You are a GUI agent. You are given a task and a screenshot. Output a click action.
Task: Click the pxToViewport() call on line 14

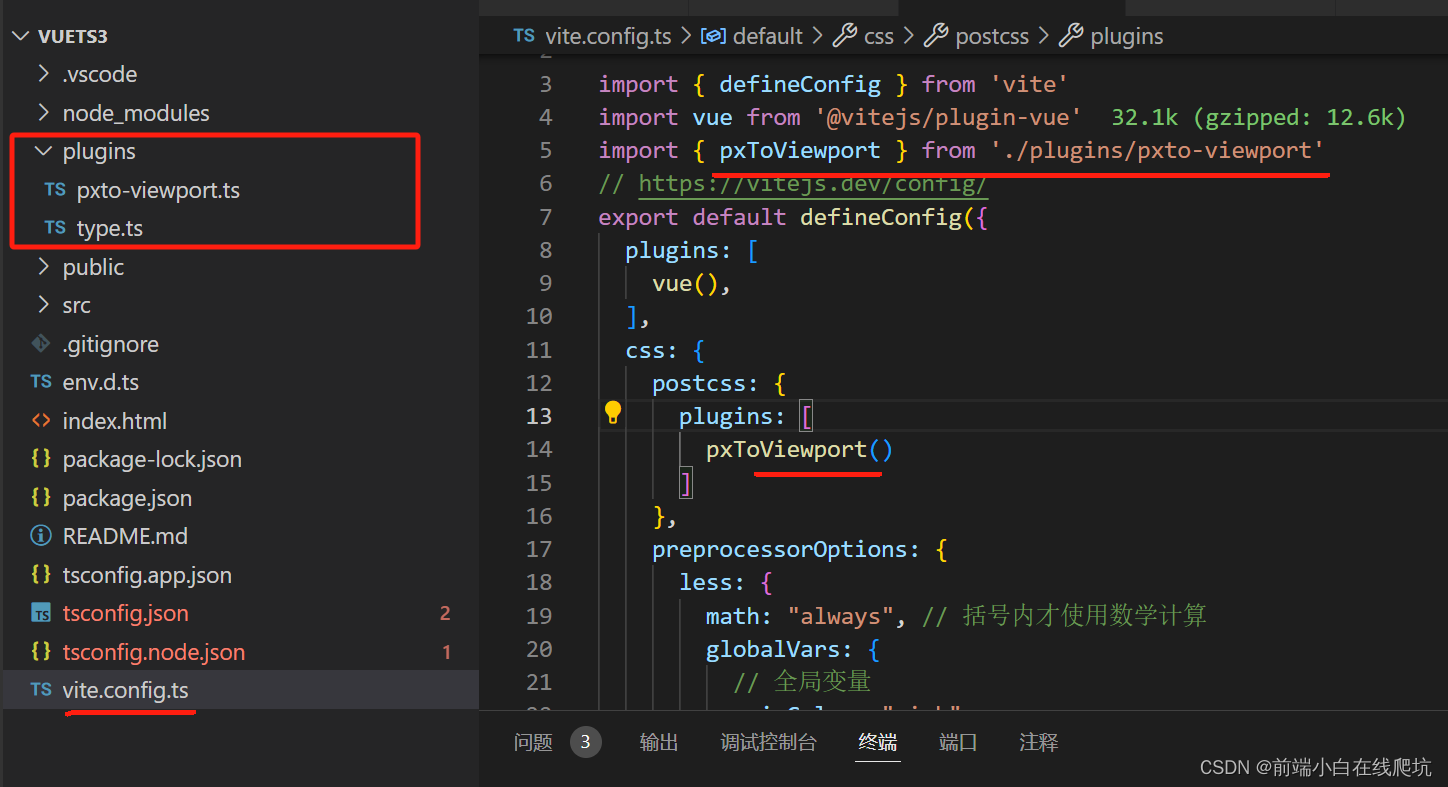coord(799,449)
